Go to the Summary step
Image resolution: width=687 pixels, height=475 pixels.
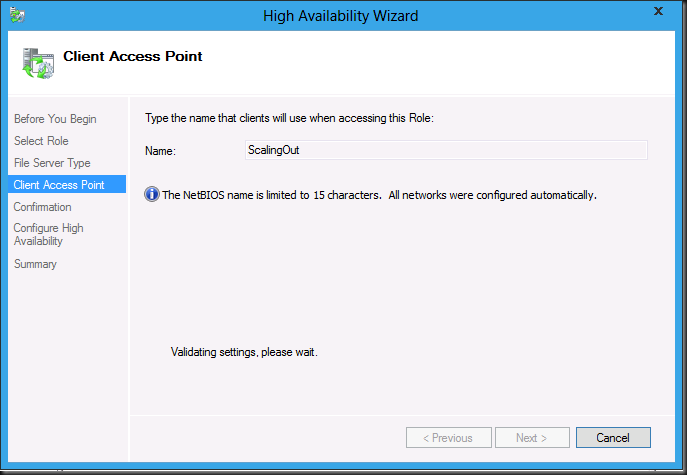pos(35,264)
